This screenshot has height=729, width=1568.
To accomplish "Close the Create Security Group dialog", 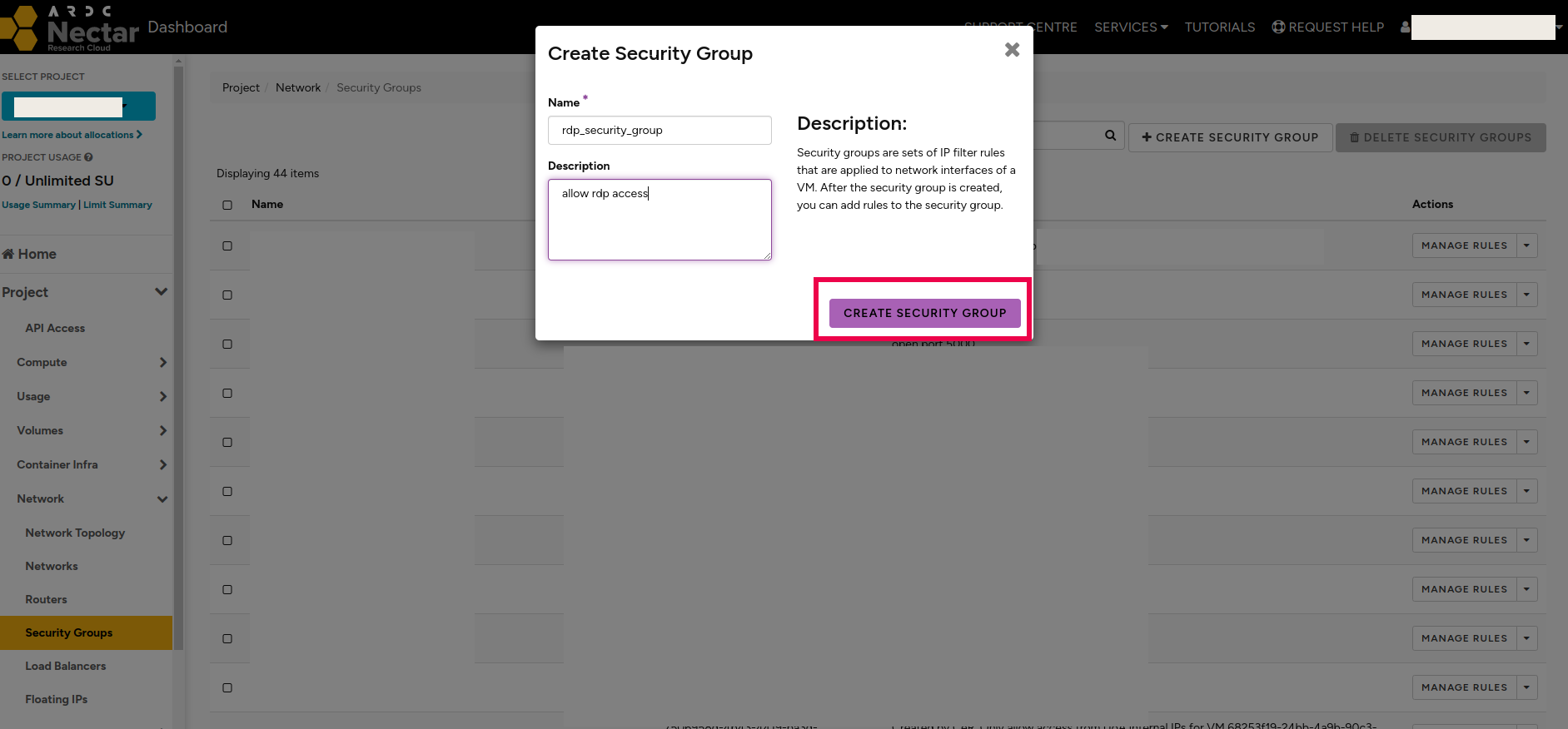I will pyautogui.click(x=1012, y=50).
